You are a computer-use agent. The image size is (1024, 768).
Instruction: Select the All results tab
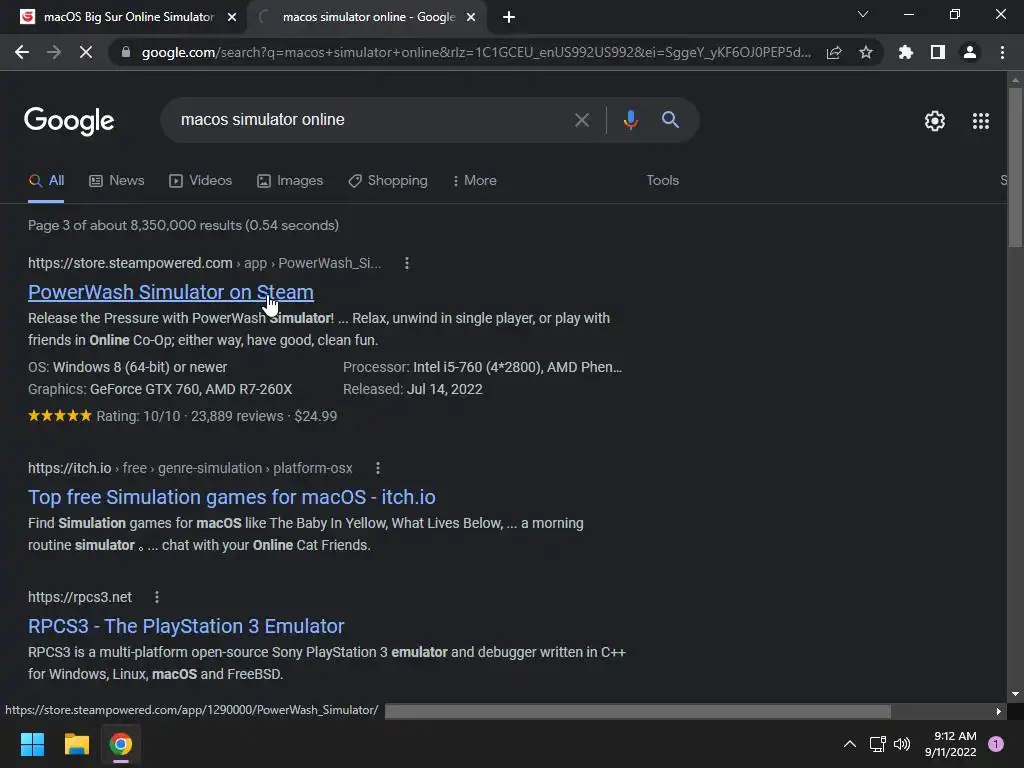(46, 181)
